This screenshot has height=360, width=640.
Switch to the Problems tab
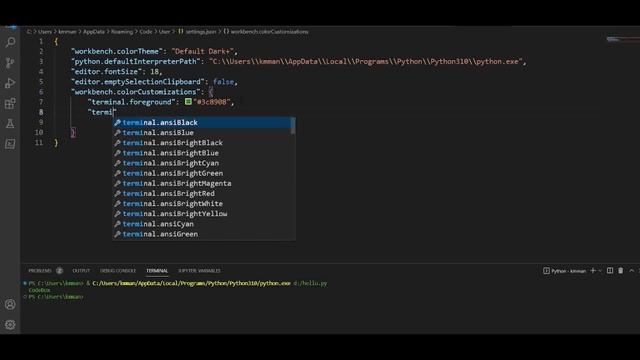tap(40, 271)
